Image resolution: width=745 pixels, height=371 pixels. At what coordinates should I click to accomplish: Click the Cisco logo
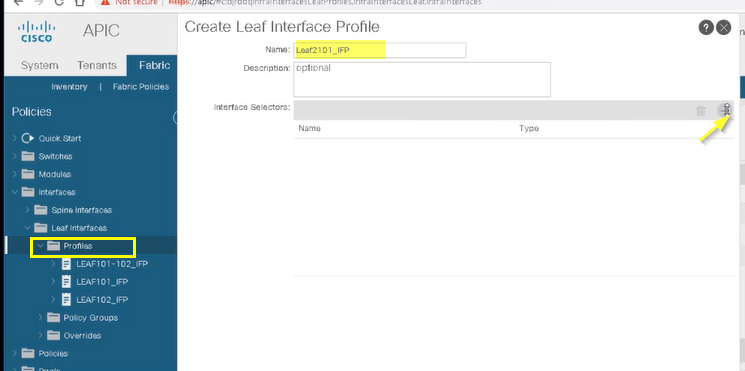pos(37,31)
